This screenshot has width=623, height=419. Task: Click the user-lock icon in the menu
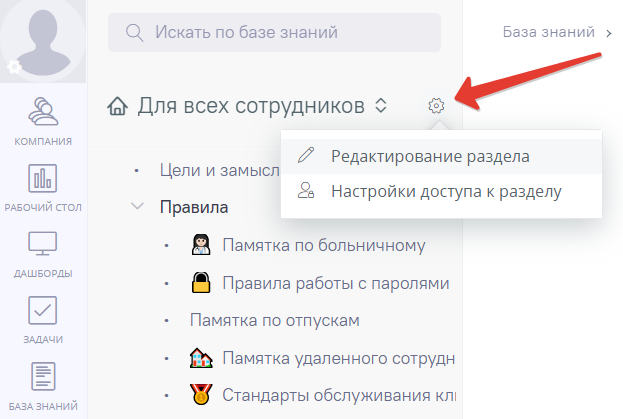306,190
